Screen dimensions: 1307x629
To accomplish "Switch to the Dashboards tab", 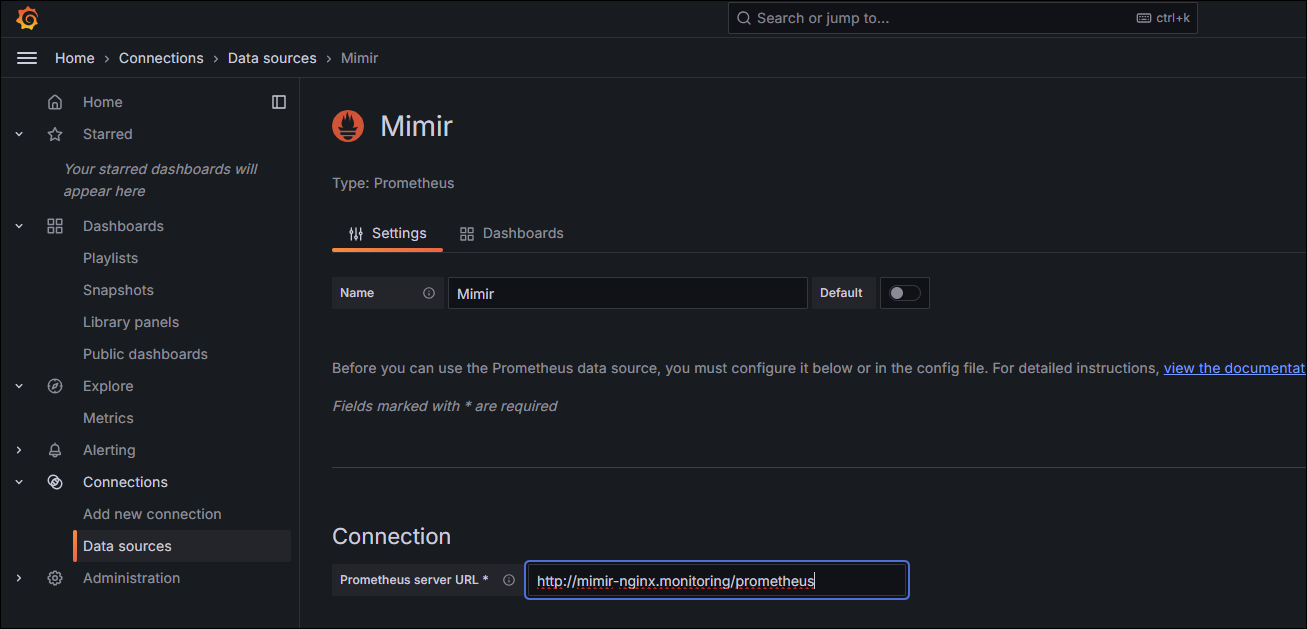I will point(511,233).
